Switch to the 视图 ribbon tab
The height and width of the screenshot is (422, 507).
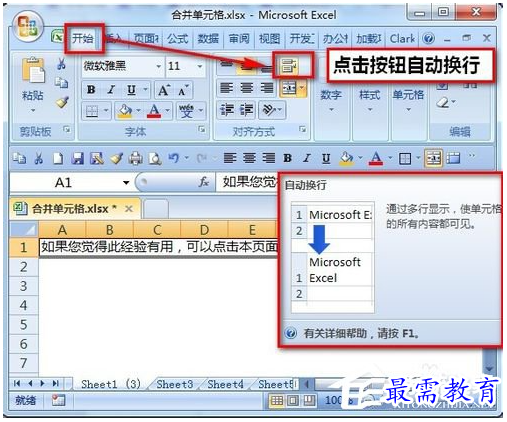point(270,39)
